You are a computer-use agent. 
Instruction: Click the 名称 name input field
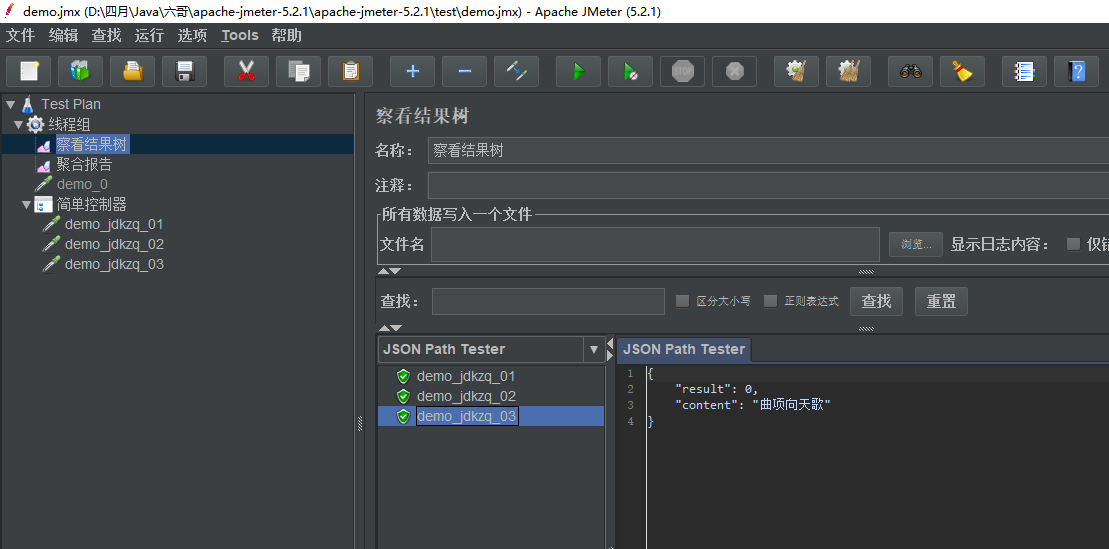click(768, 151)
